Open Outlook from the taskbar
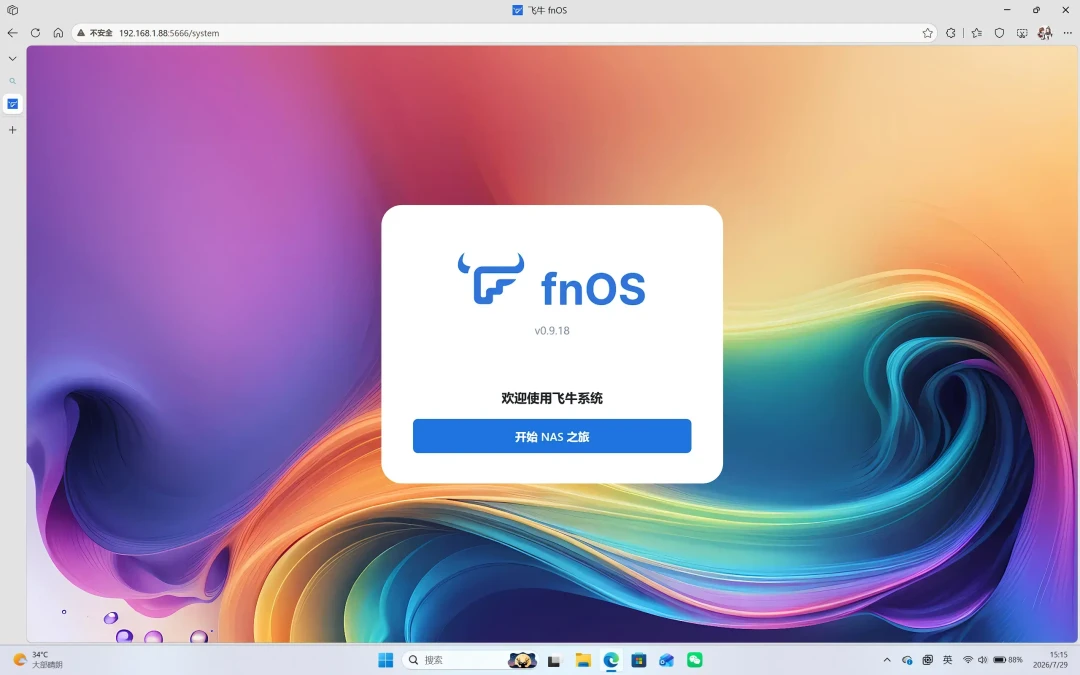 click(x=666, y=660)
